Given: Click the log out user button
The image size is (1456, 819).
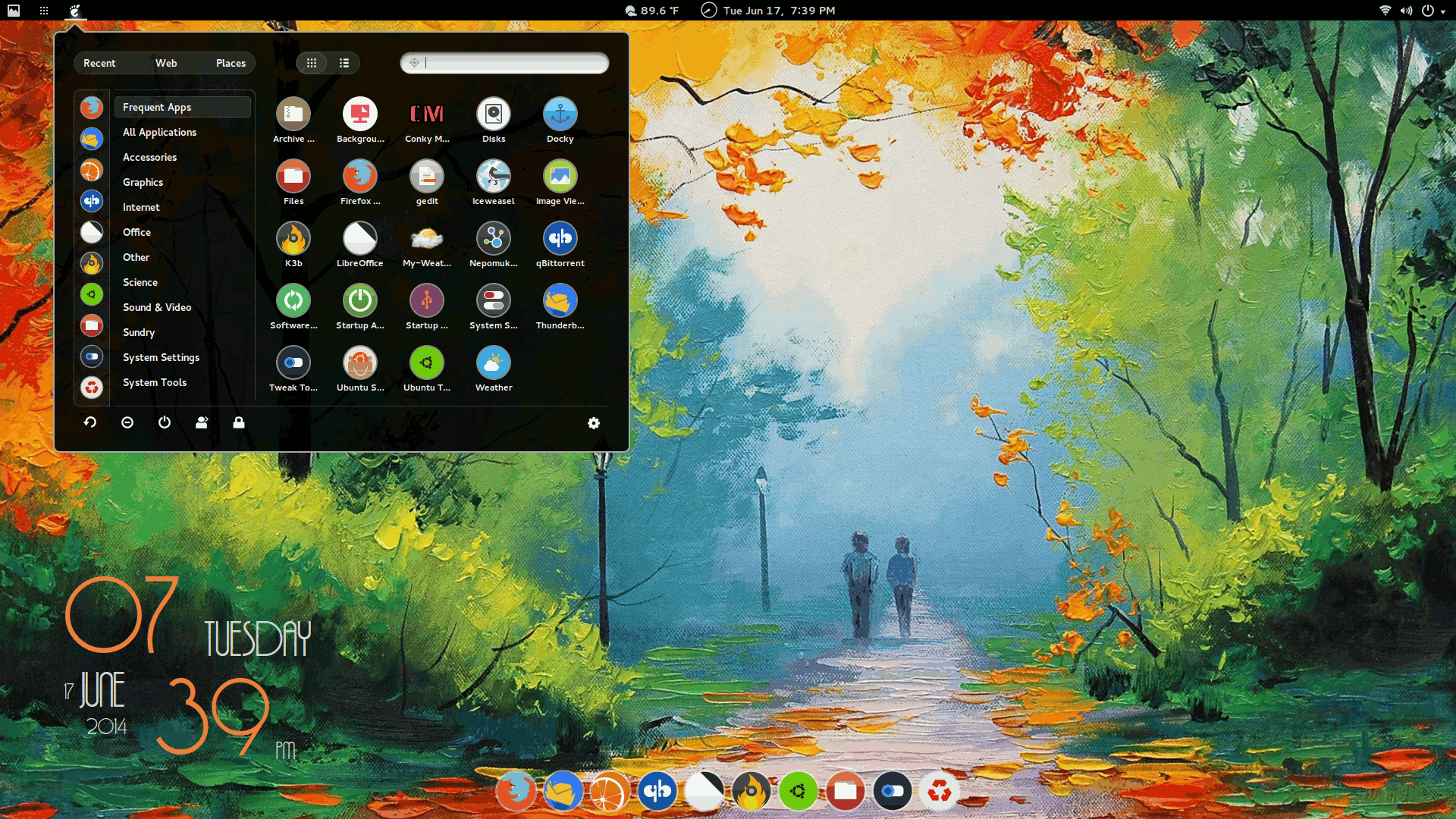Looking at the screenshot, I should tap(202, 422).
